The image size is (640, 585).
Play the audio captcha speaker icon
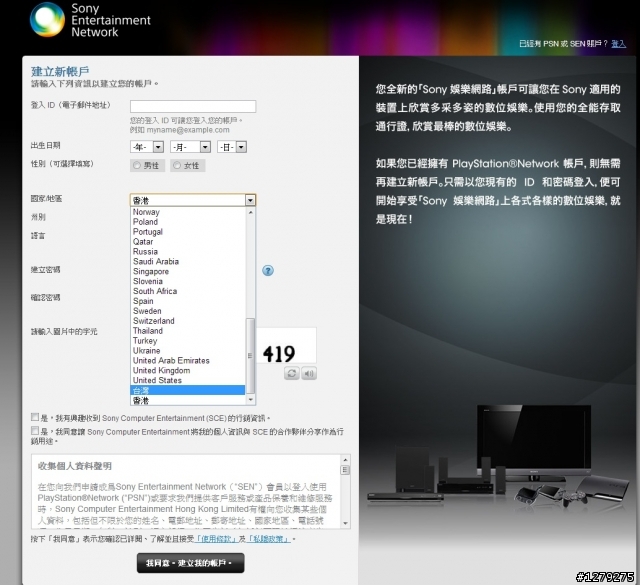click(x=309, y=373)
